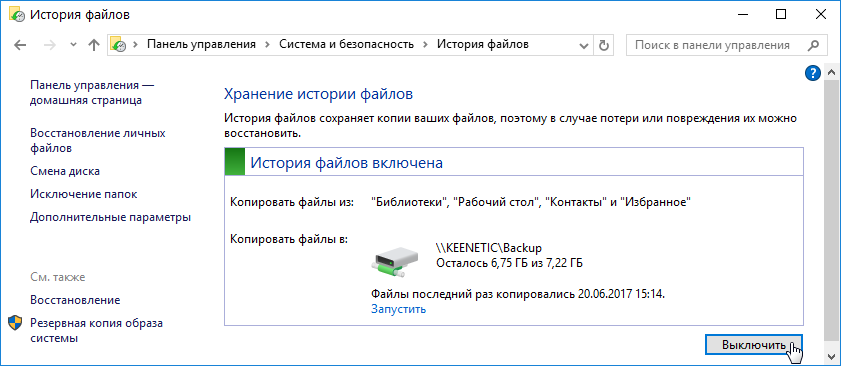Click 'Хранение истории файлов' heading
Viewport: 841px width, 366px height.
pos(319,94)
